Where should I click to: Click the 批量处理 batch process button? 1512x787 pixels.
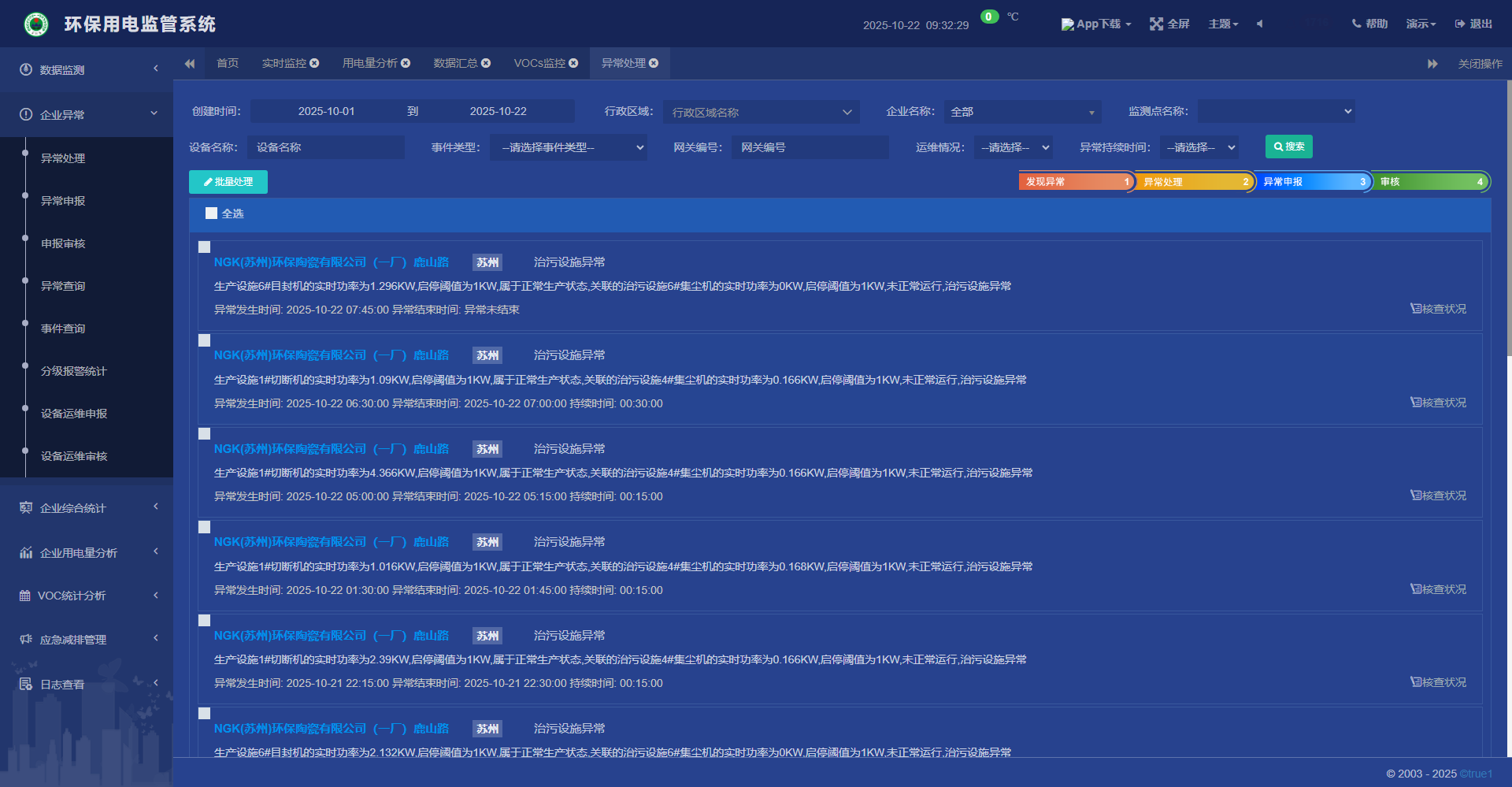(228, 182)
